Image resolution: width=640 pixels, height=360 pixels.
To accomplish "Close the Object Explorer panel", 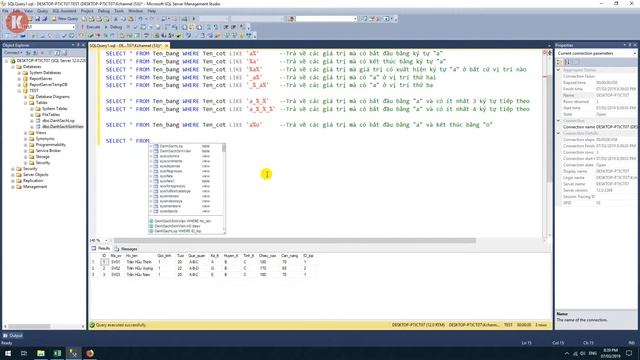I will (x=83, y=45).
